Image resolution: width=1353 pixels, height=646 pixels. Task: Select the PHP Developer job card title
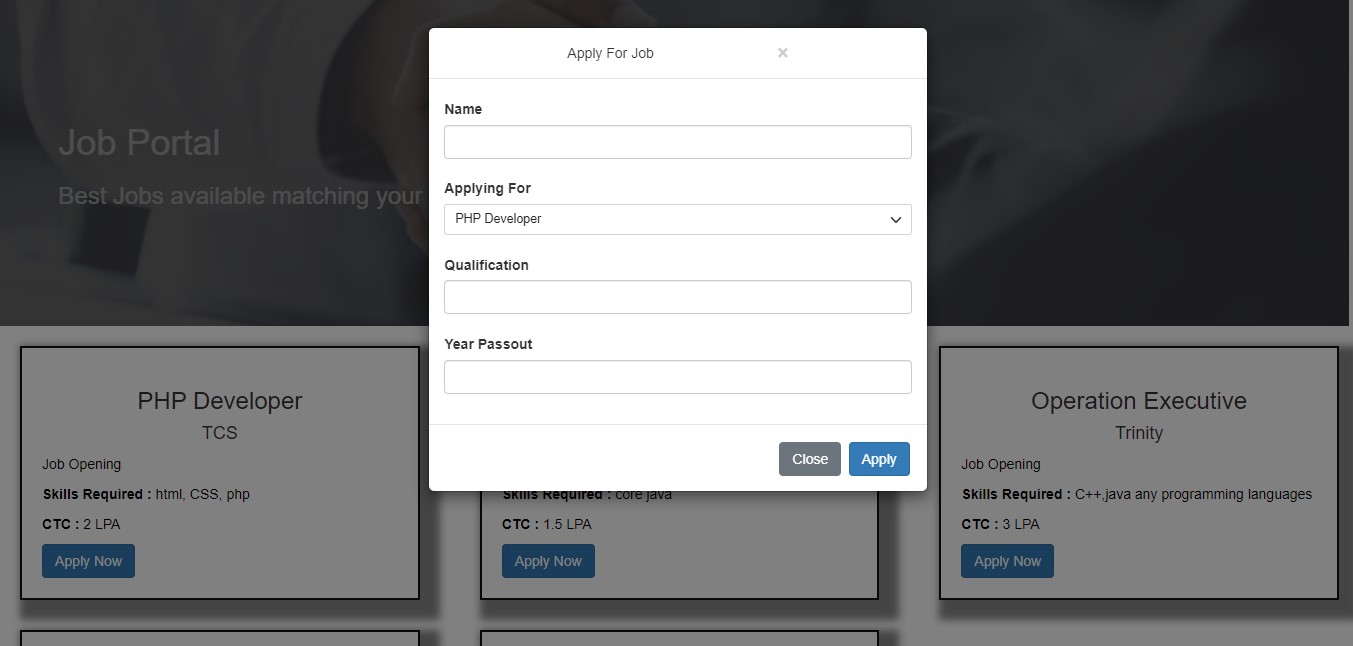219,400
